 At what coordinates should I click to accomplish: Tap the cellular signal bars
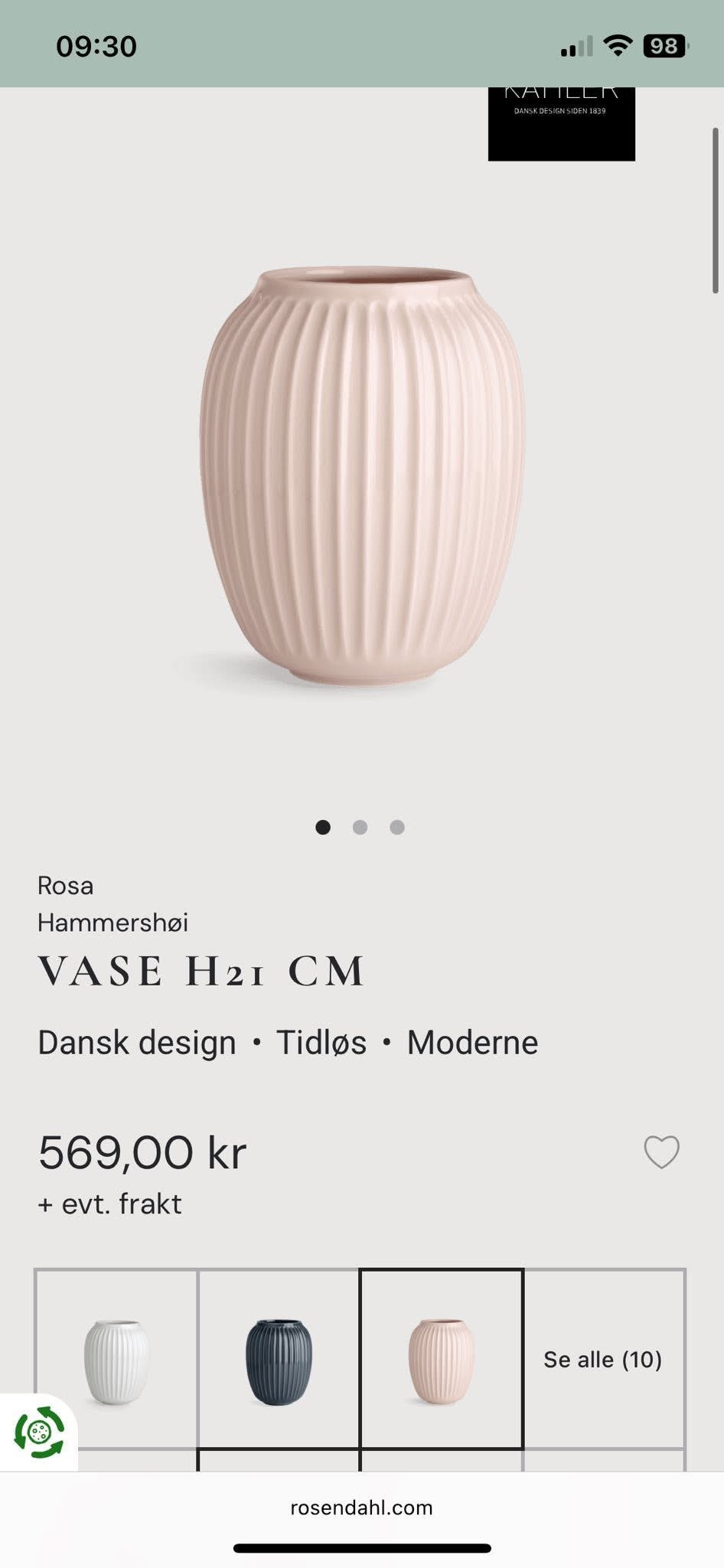click(x=576, y=47)
